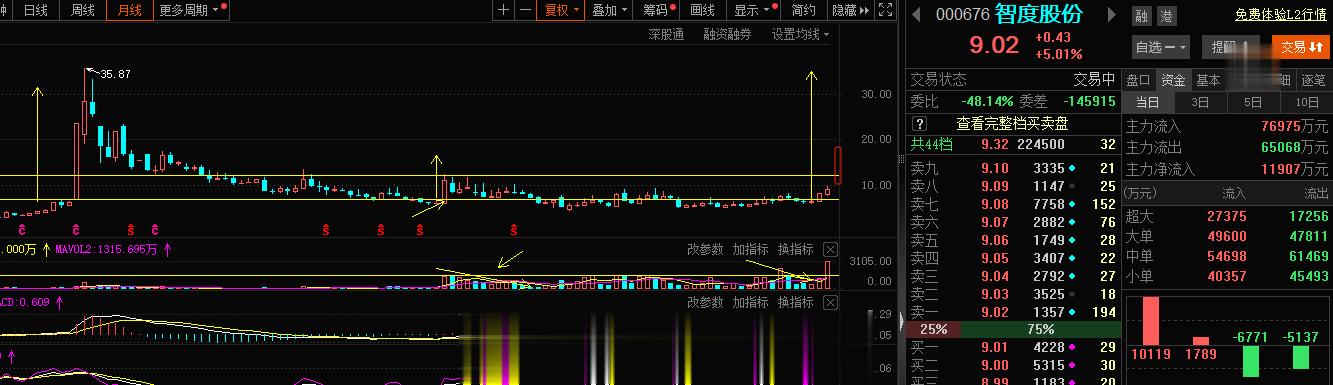The height and width of the screenshot is (385, 1333).
Task: Select 当日 fund flow period
Action: coord(1147,102)
